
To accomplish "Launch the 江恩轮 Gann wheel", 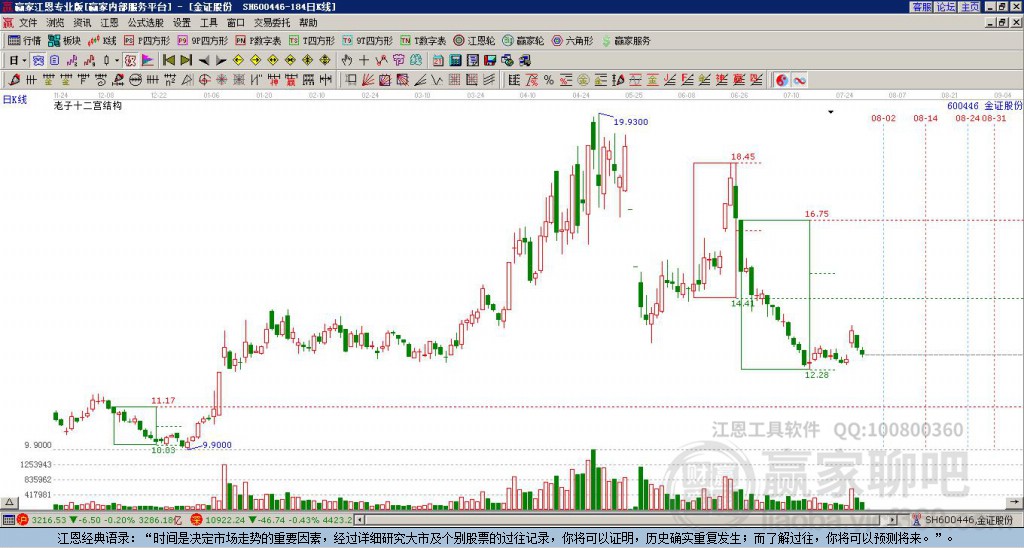I will 474,40.
